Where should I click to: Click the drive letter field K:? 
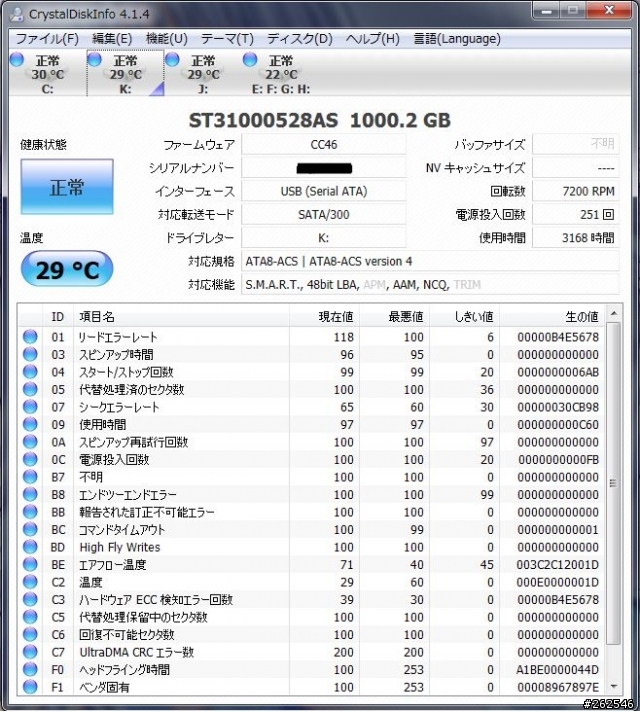pyautogui.click(x=323, y=237)
